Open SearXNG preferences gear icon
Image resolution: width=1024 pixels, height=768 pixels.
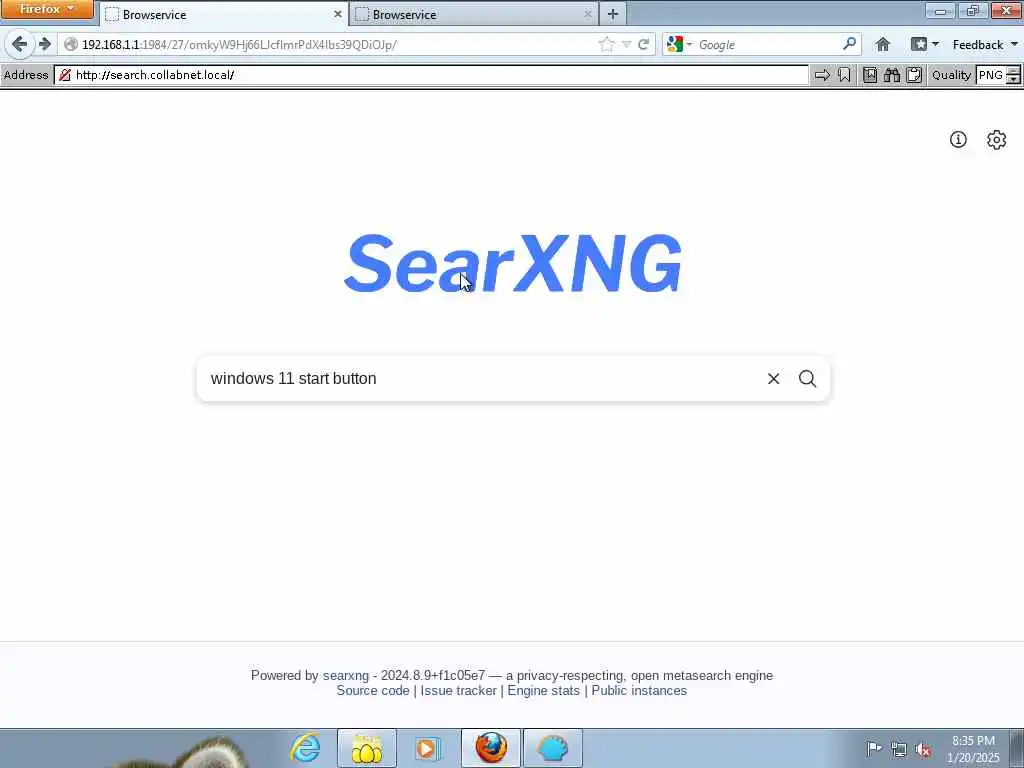(x=997, y=139)
